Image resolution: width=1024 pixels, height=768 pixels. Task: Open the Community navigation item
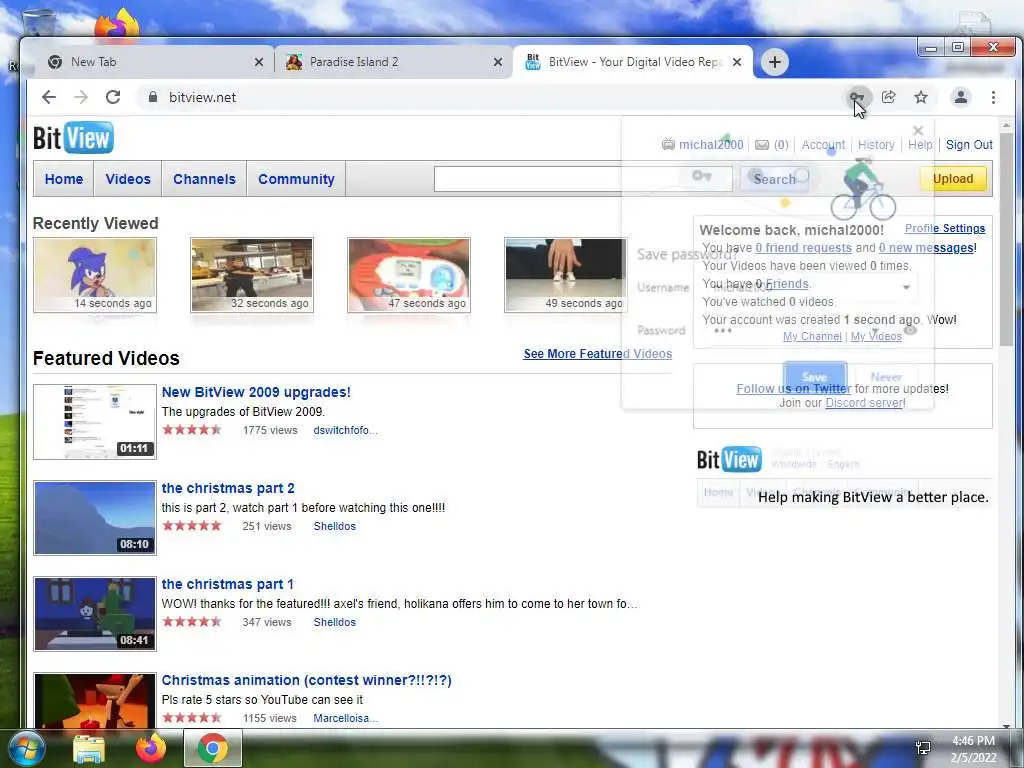pyautogui.click(x=296, y=179)
